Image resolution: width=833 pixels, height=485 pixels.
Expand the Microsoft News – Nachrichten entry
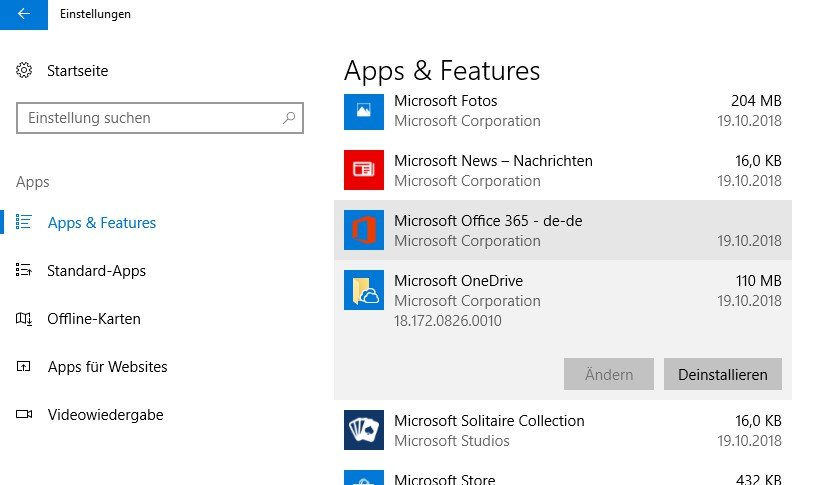click(560, 170)
